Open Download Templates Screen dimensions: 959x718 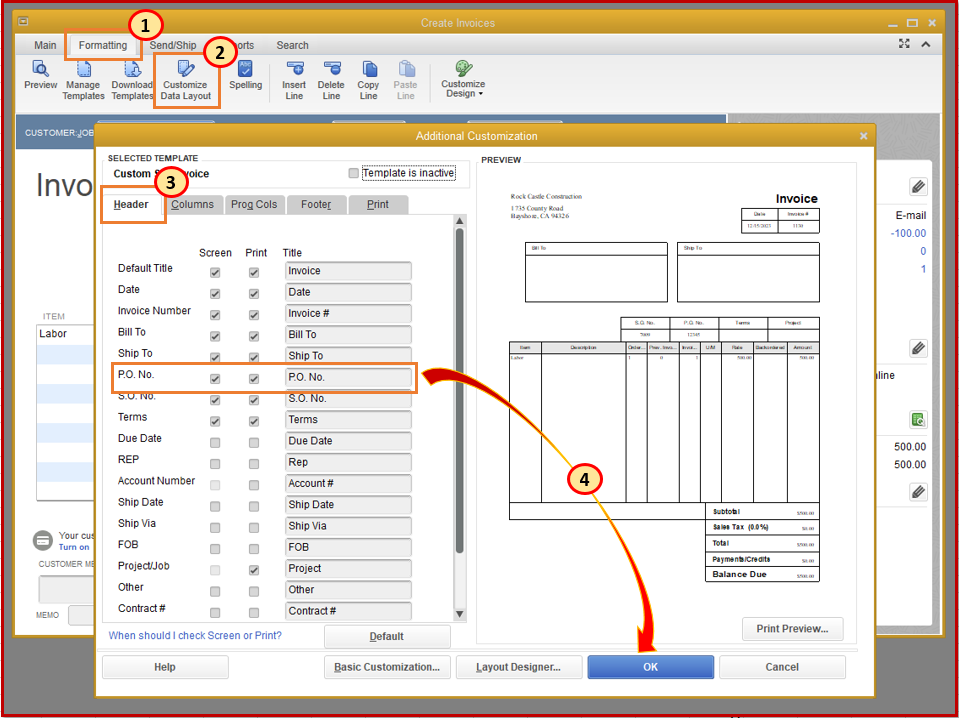pos(132,79)
